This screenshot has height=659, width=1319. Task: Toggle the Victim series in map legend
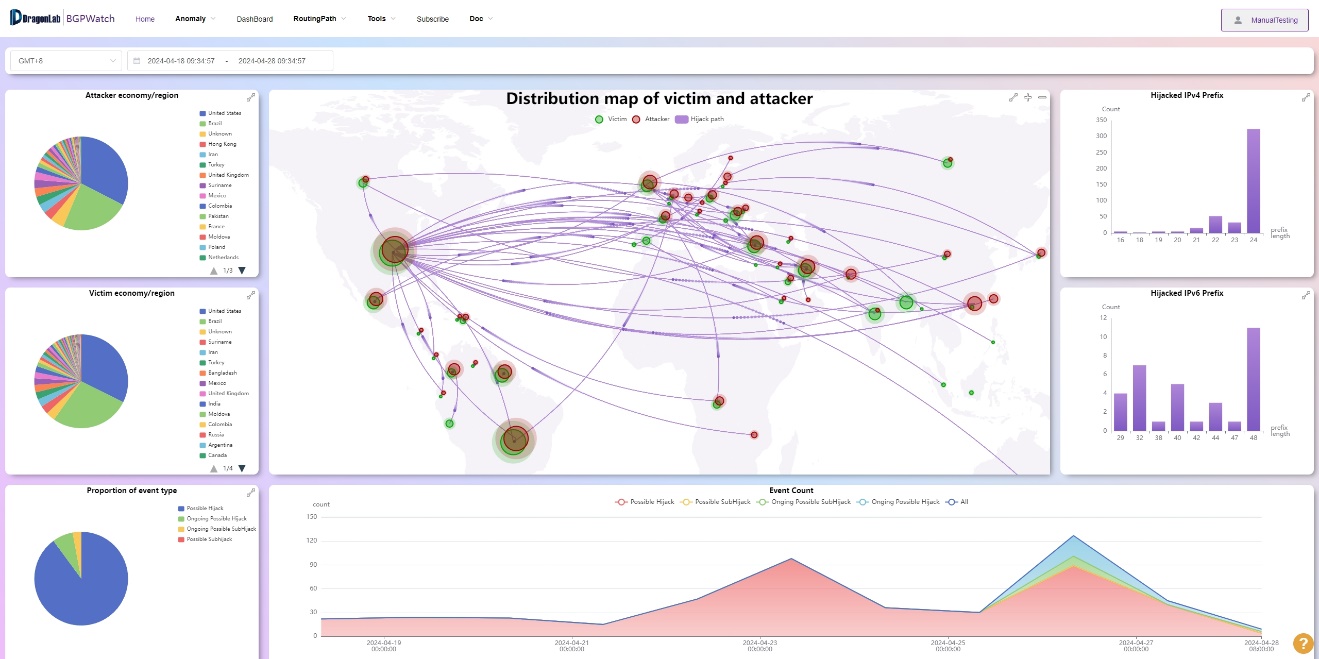point(610,119)
